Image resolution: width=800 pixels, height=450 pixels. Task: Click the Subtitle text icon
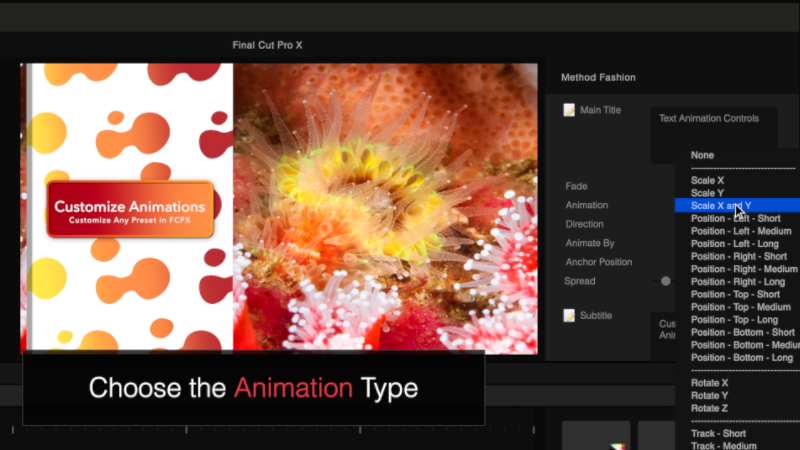(569, 315)
